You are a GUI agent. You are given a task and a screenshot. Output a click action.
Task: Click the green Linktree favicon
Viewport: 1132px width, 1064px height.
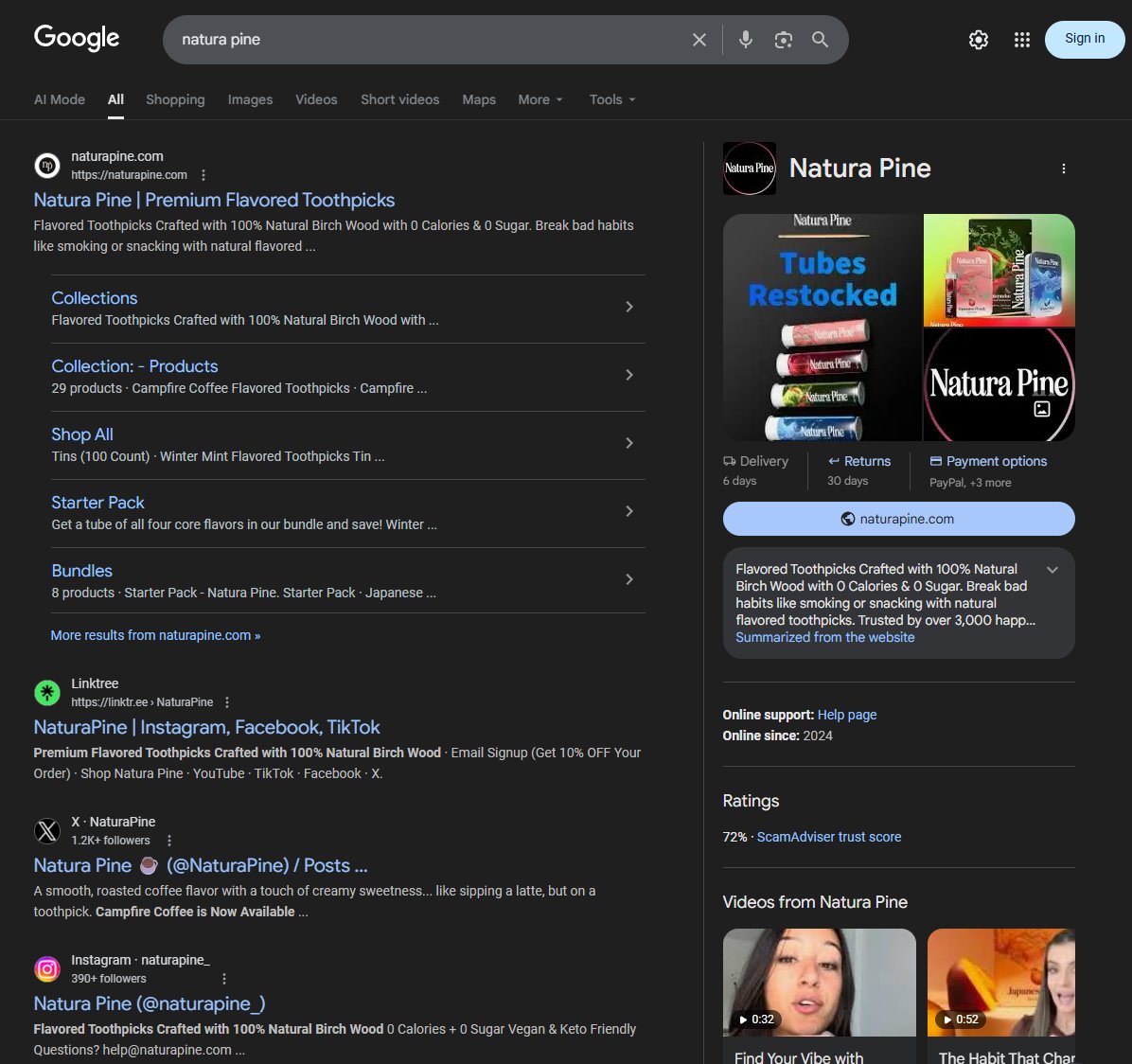click(47, 693)
